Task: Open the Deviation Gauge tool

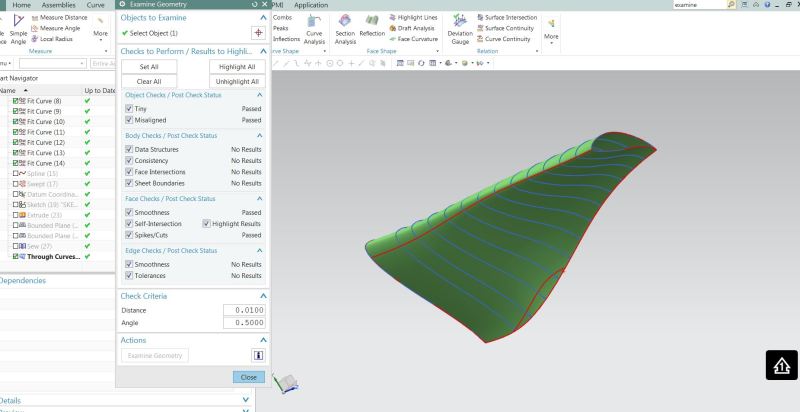Action: click(460, 30)
